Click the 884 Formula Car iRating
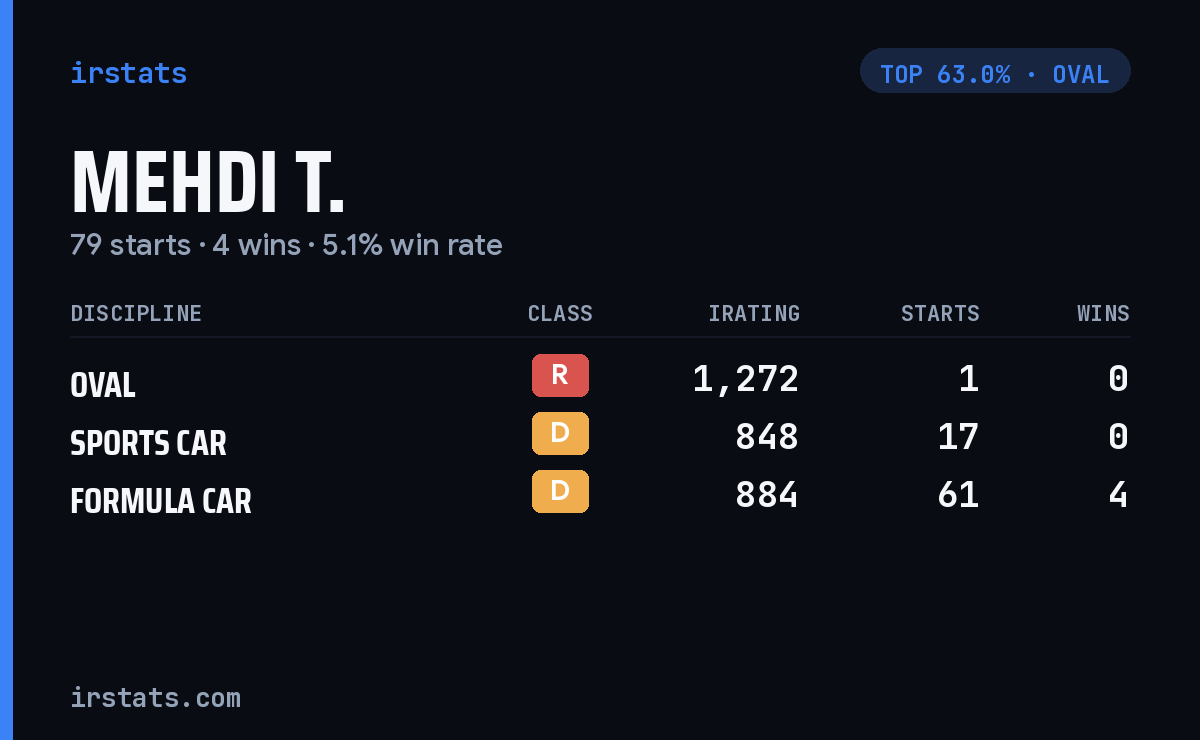 tap(767, 495)
